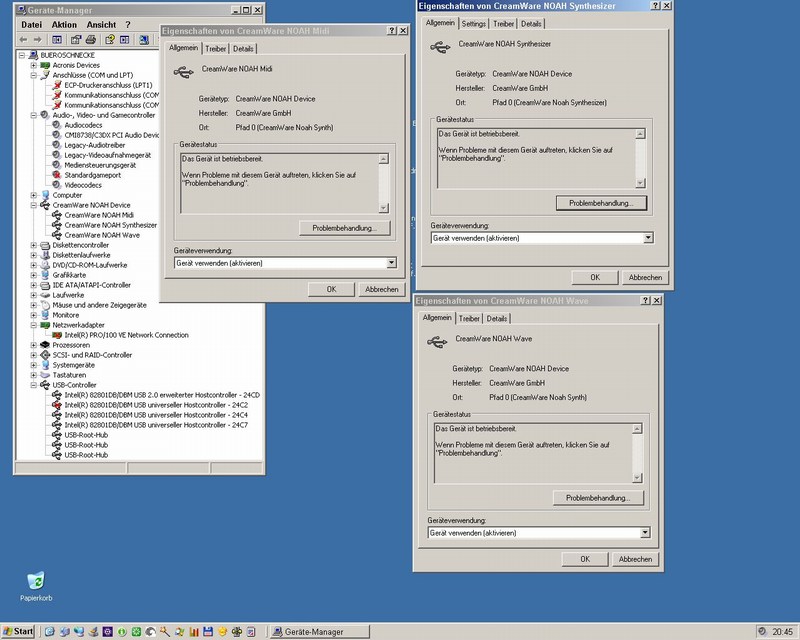Click Problembehandlung in NOAH Wave dialog
This screenshot has height=640, width=800.
click(598, 498)
